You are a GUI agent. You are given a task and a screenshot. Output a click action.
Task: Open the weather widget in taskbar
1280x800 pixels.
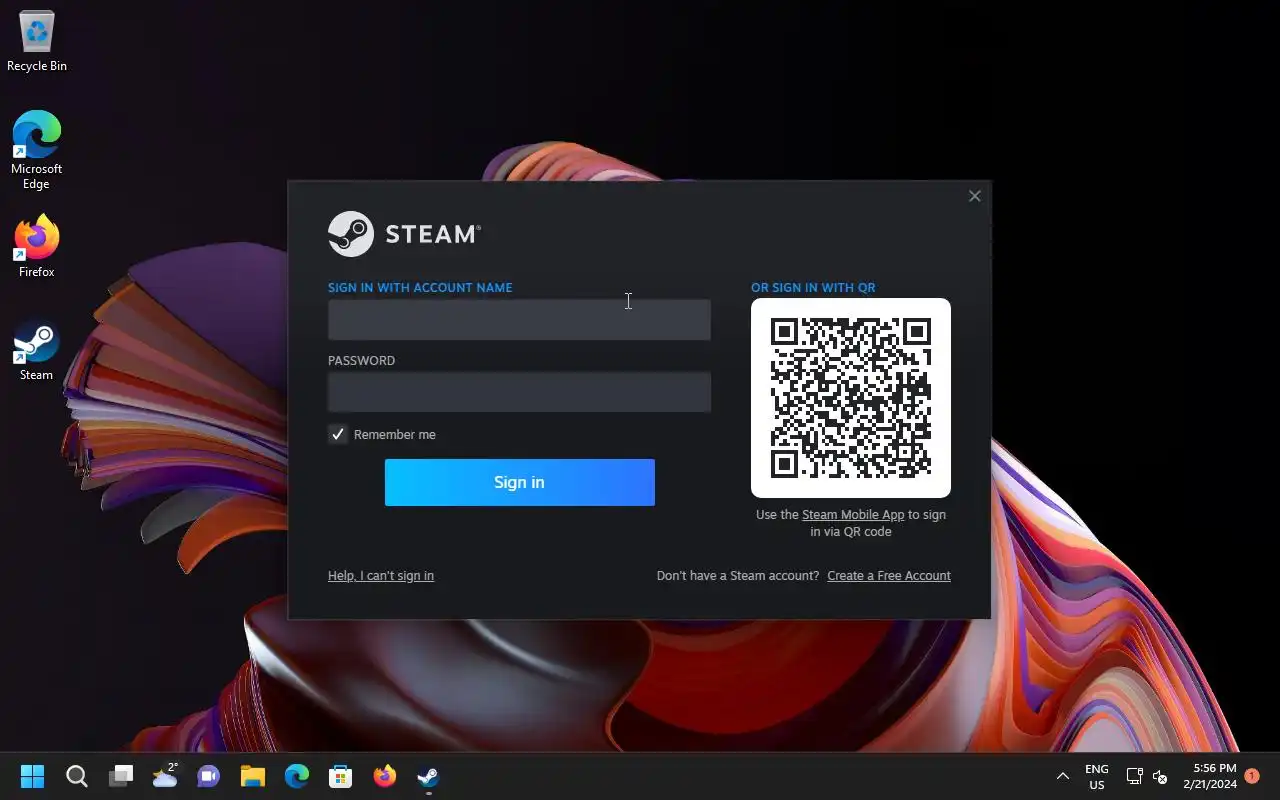point(165,776)
